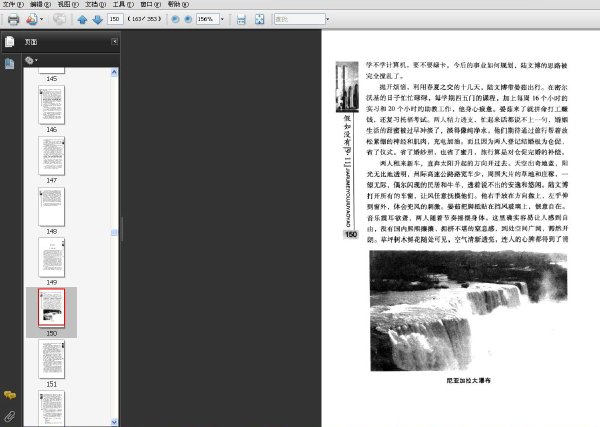Click the print icon in the toolbar
Image resolution: width=600 pixels, height=427 pixels.
tap(13, 19)
